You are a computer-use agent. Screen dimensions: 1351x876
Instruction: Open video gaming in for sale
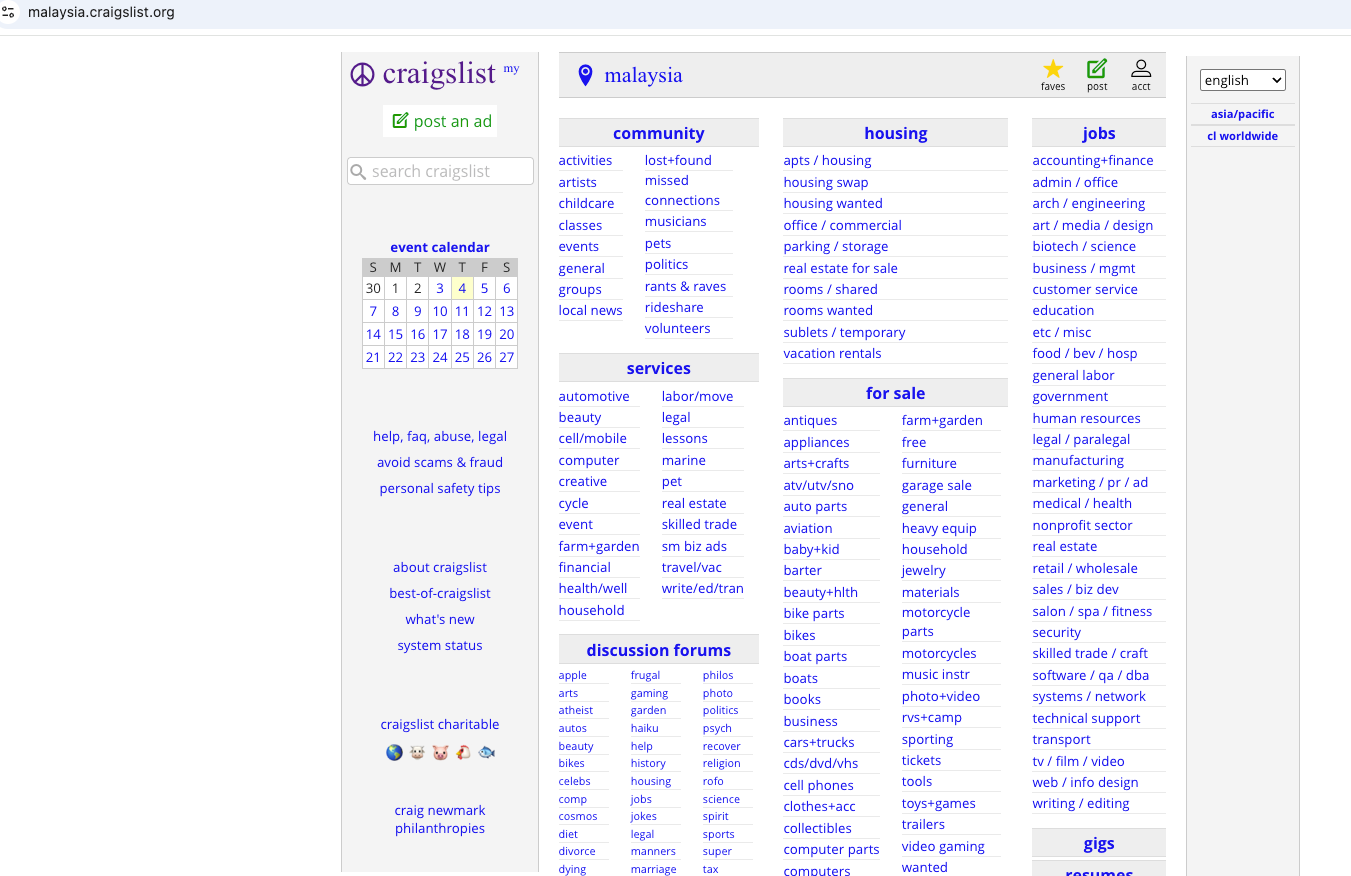click(943, 846)
